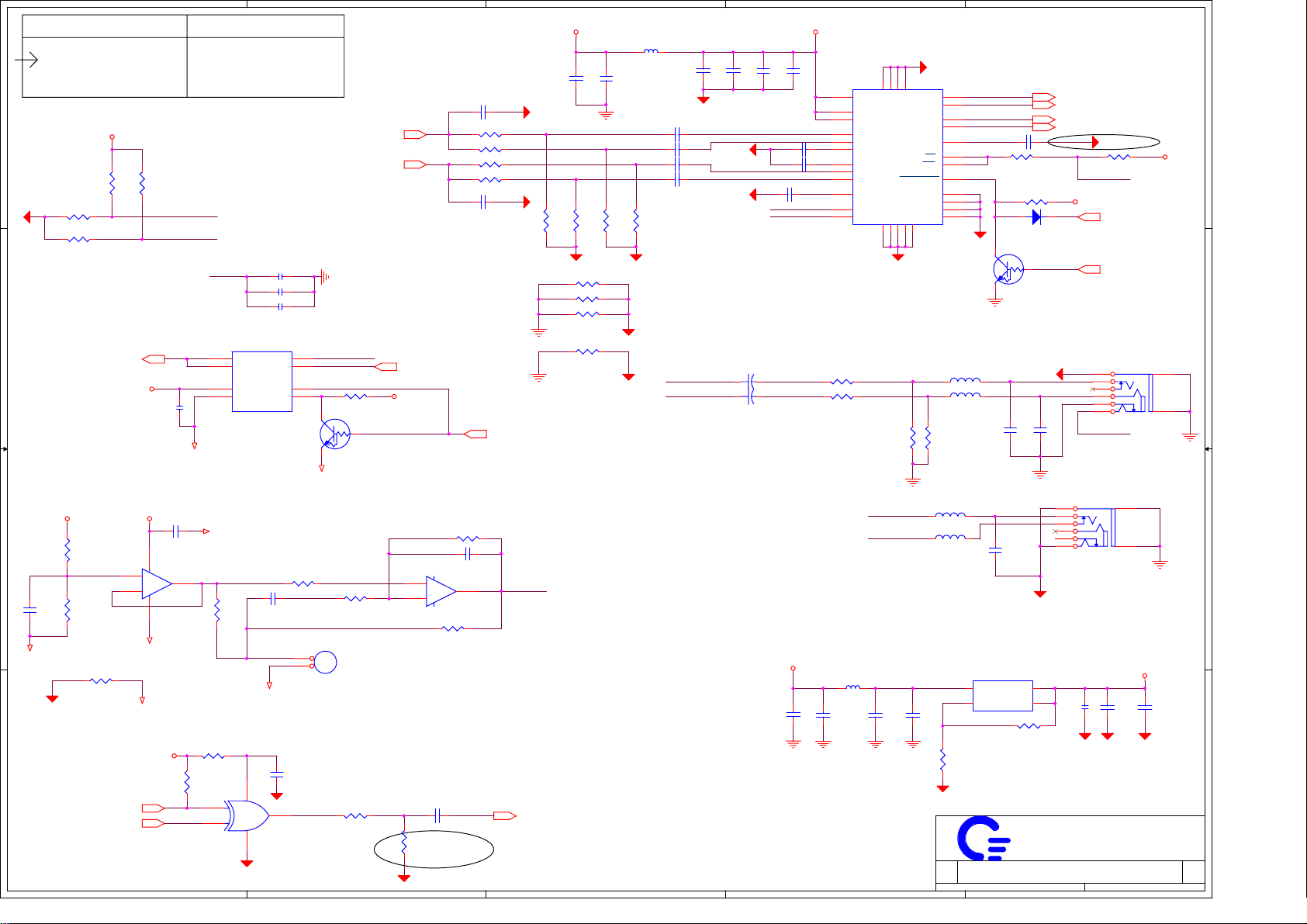Click the feedback resistor below the regulator block
1307x924 pixels.
point(1029,726)
